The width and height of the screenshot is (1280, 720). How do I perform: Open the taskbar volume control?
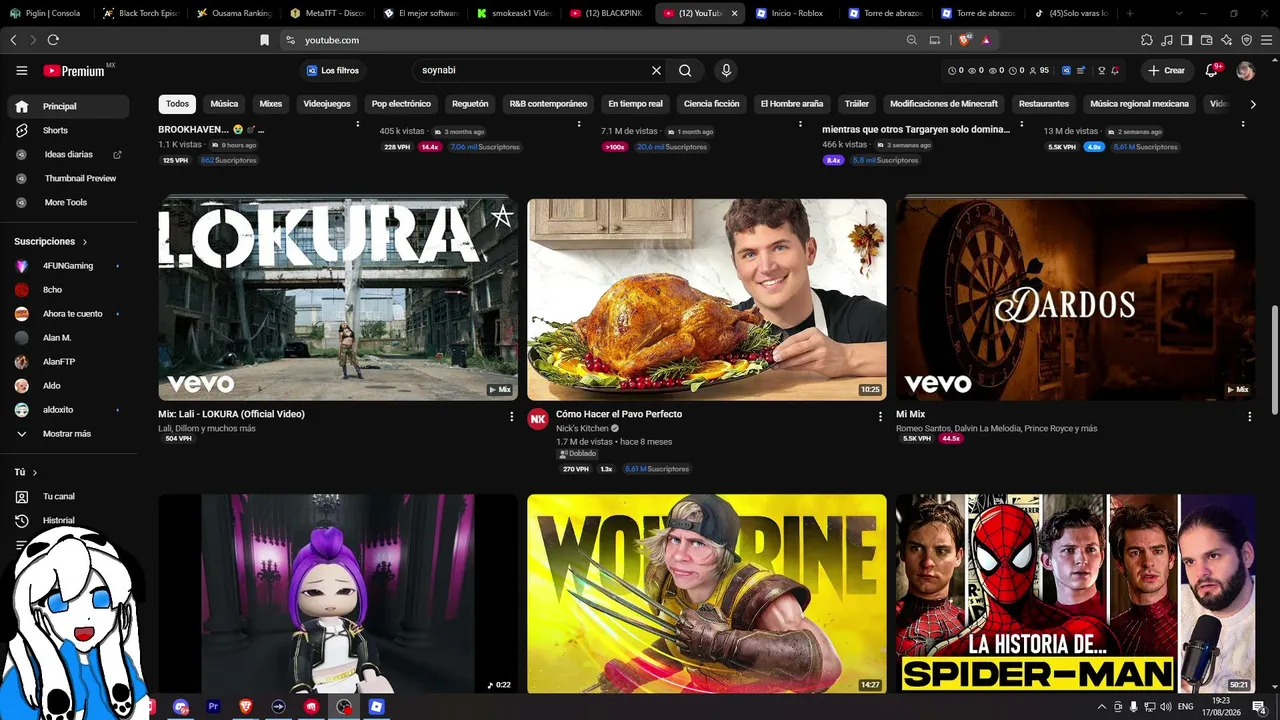pos(1165,707)
